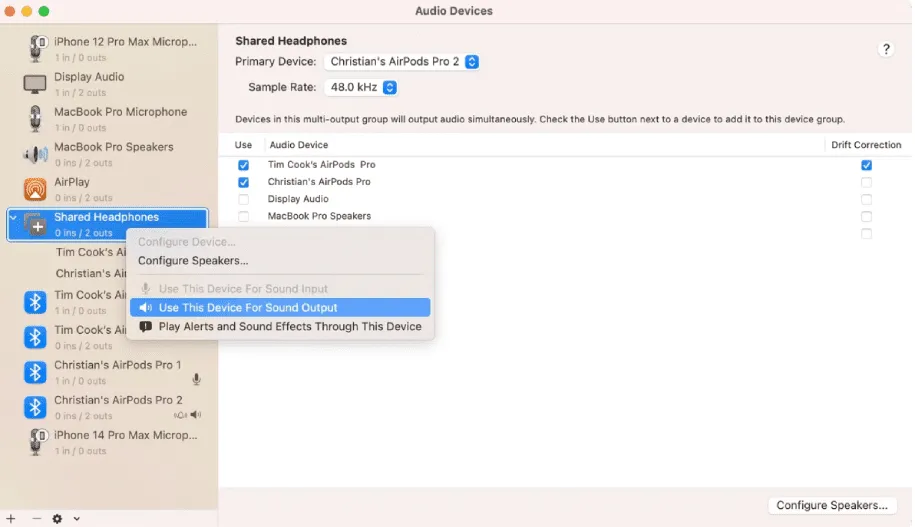Click the plus button to add device
The image size is (915, 527).
11,518
